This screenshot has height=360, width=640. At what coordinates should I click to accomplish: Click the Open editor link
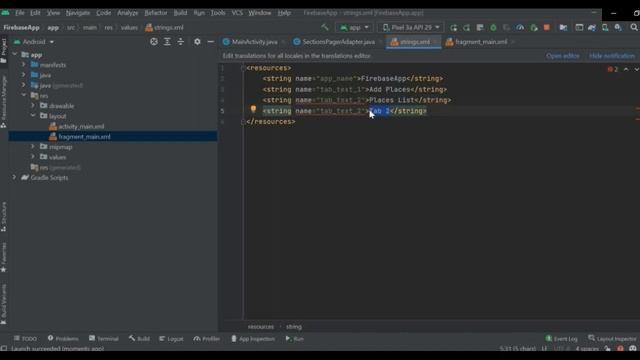tap(562, 56)
